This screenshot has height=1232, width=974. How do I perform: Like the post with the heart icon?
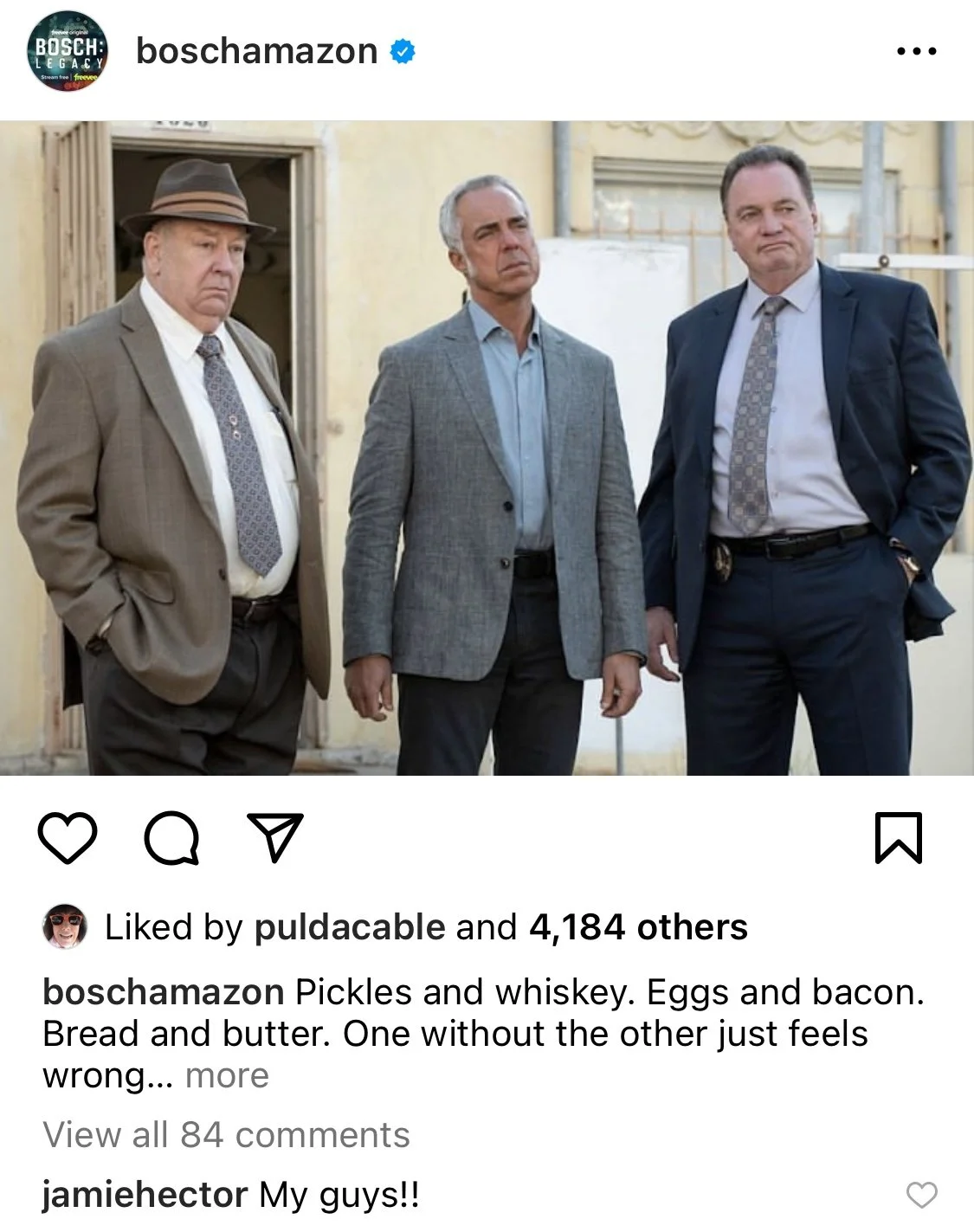[x=68, y=838]
